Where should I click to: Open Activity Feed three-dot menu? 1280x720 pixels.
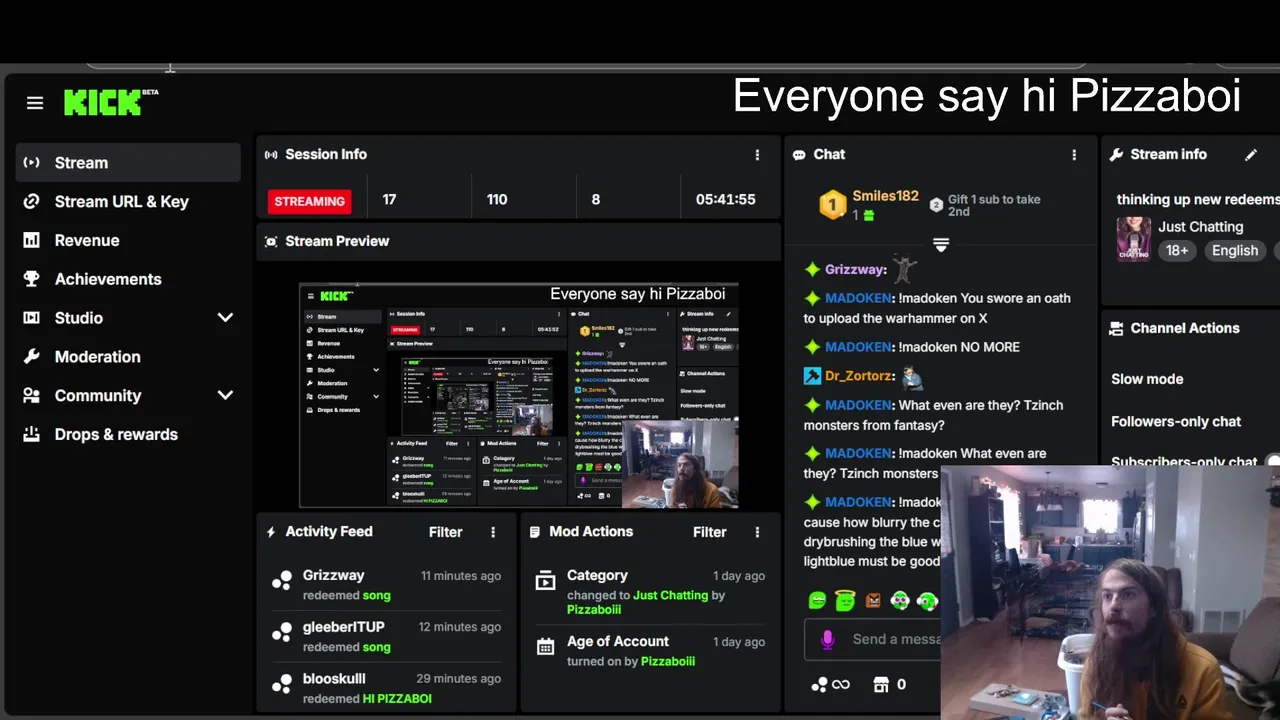[x=493, y=532]
